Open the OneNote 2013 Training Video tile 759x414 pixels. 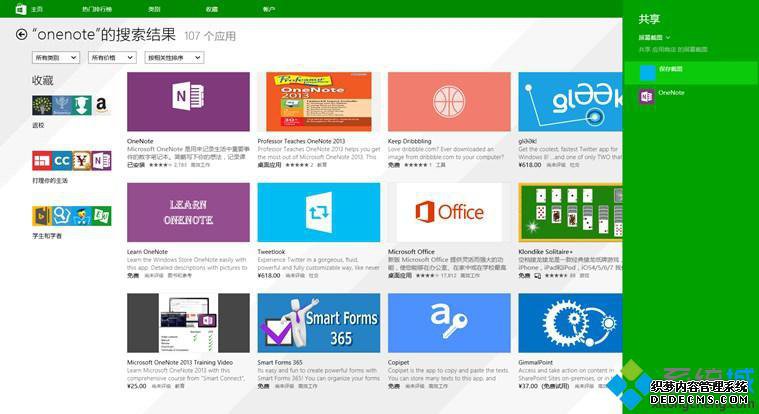pos(188,322)
